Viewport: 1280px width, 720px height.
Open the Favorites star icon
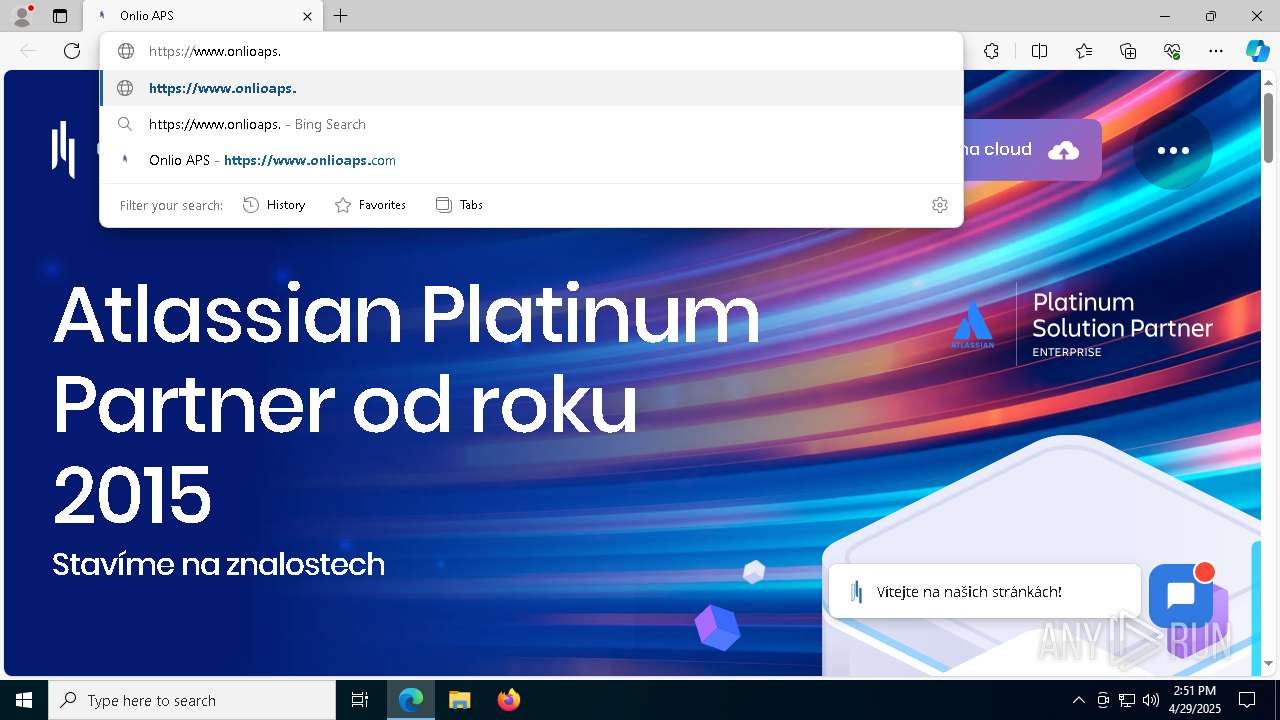pyautogui.click(x=1084, y=51)
